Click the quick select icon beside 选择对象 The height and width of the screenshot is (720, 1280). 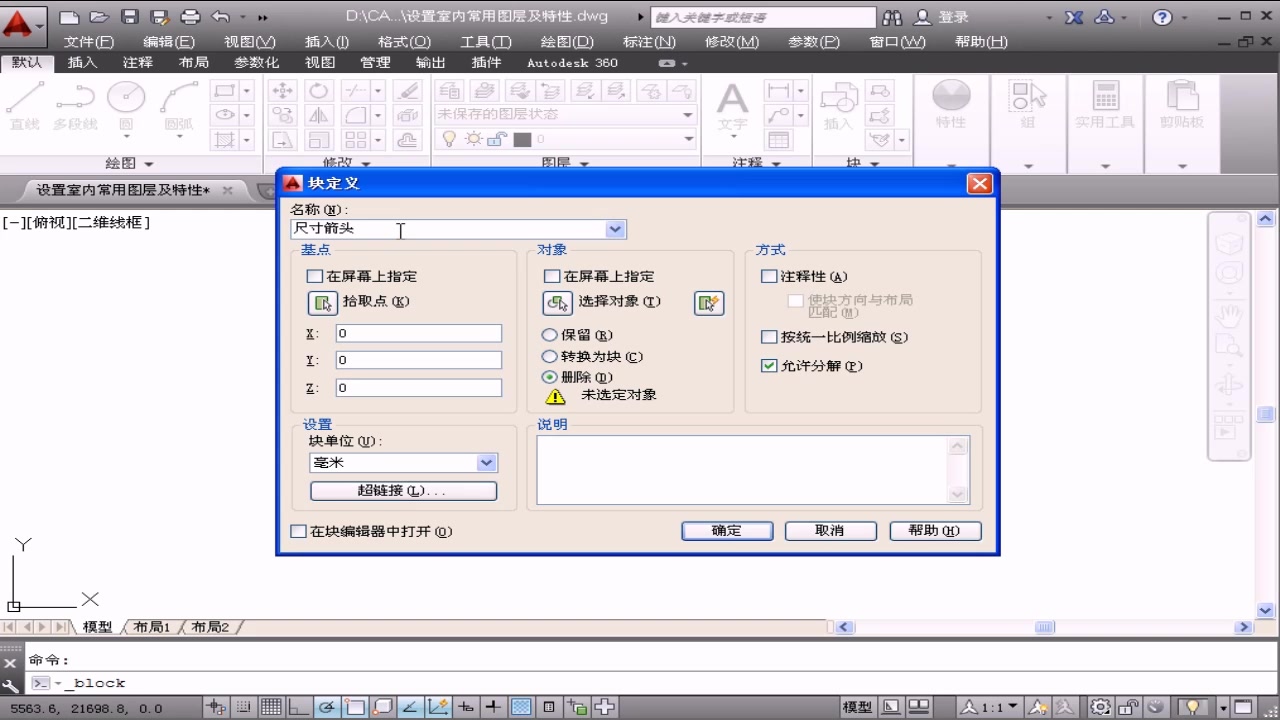[709, 303]
